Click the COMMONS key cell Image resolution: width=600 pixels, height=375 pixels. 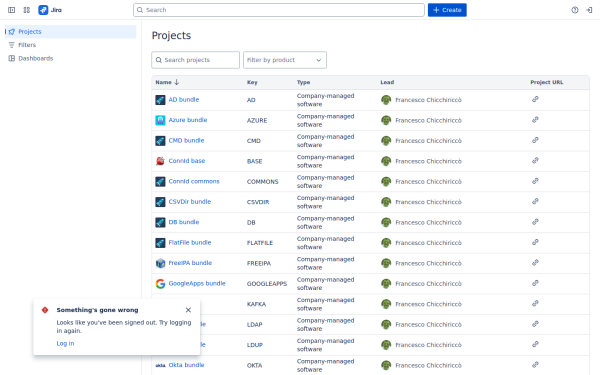(262, 182)
